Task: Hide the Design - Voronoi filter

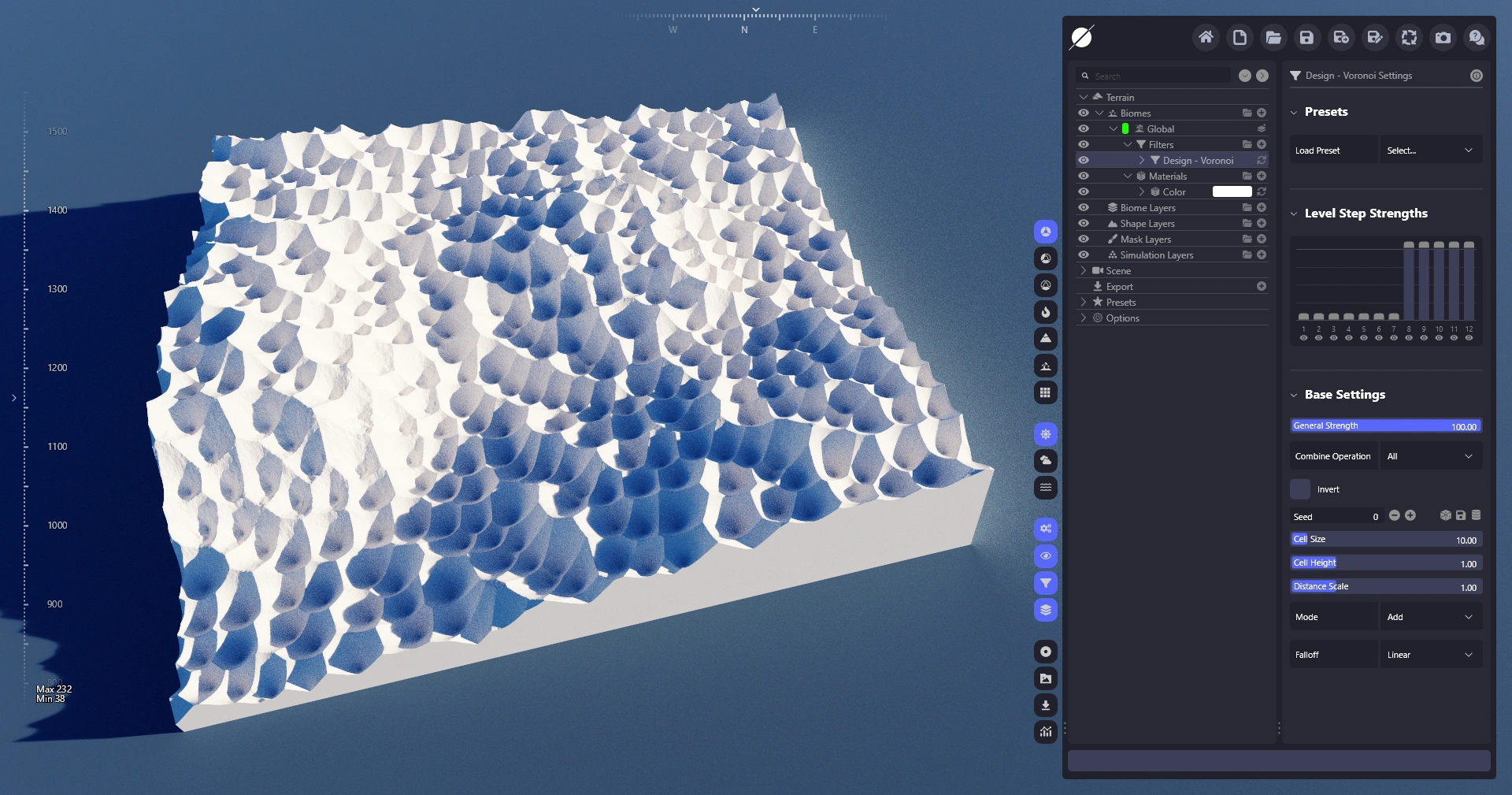Action: pos(1084,160)
